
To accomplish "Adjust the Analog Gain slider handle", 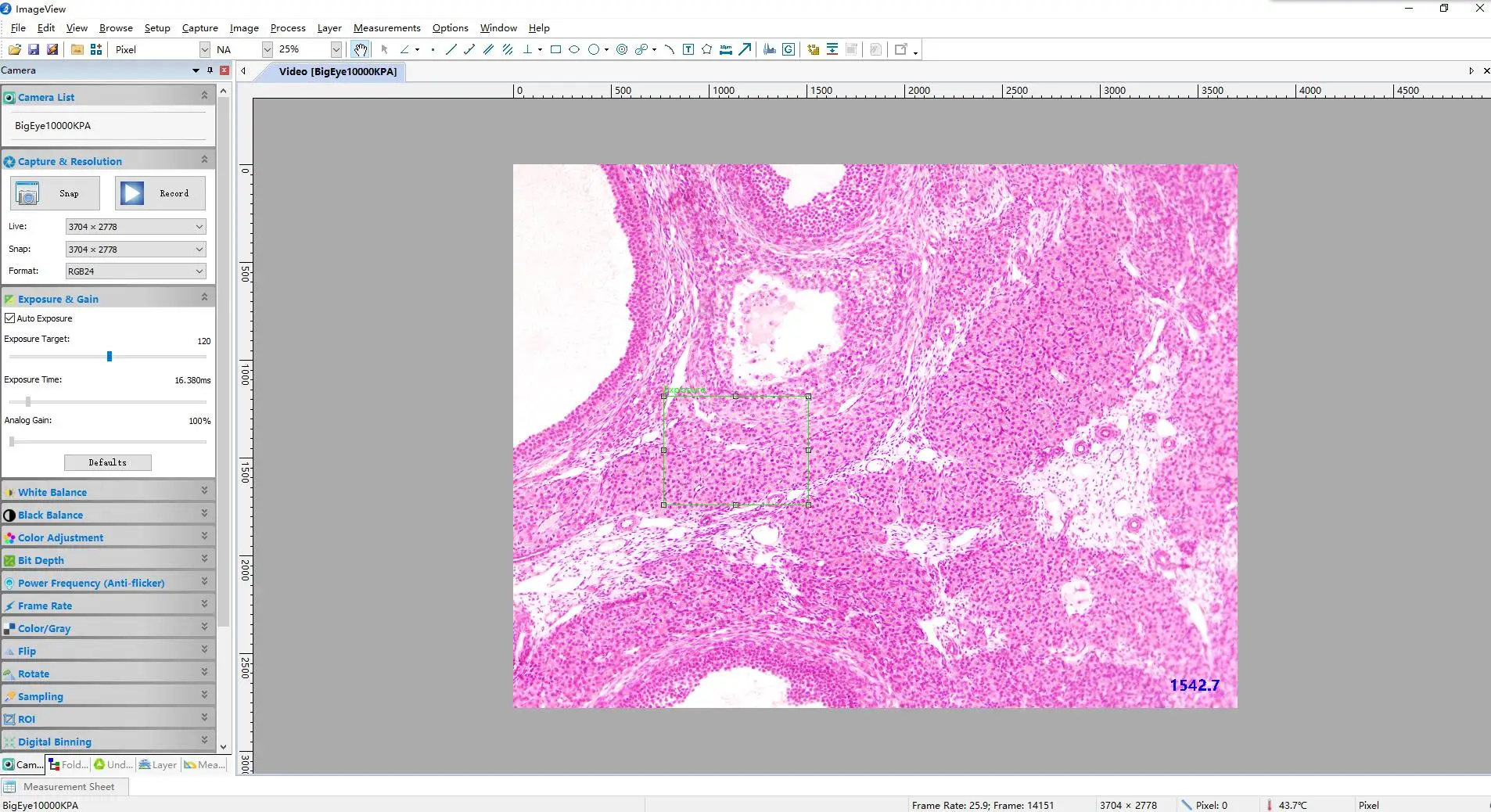I will (12, 442).
